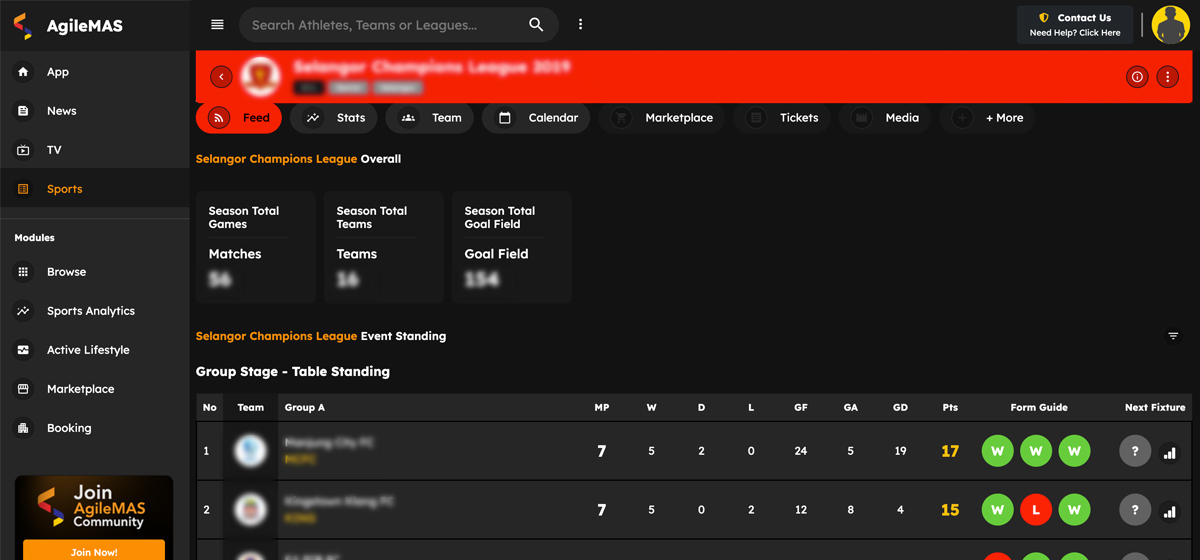Open the Tickets tab
The image size is (1200, 560).
(x=782, y=118)
